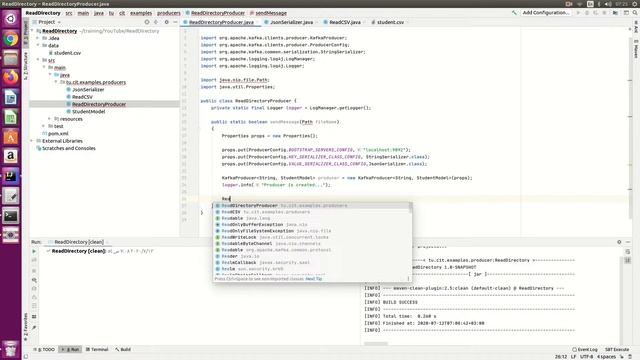The image size is (640, 360).
Task: Select ReadCSV in the completion popup
Action: [x=311, y=212]
